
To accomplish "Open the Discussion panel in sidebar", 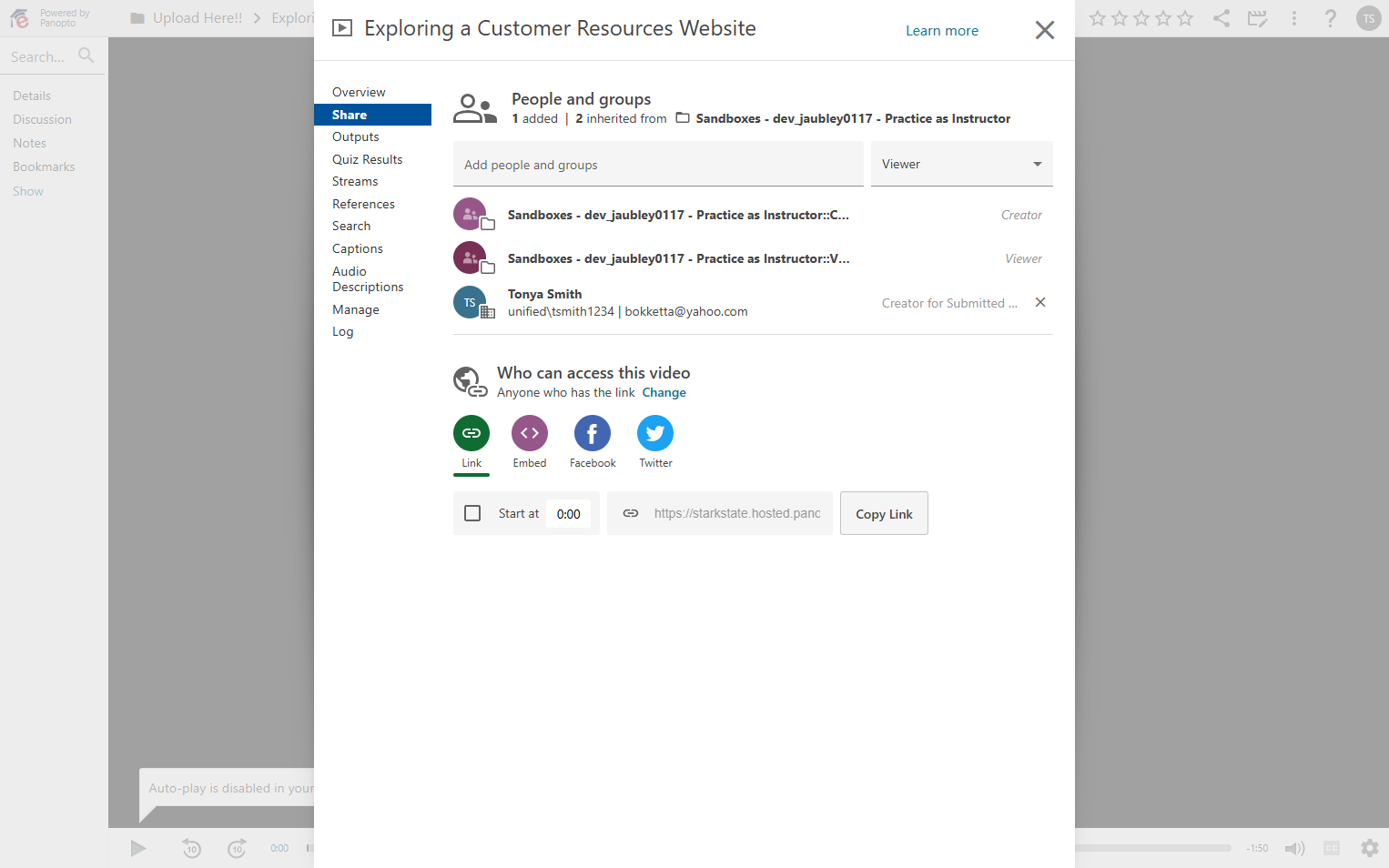I will click(42, 119).
